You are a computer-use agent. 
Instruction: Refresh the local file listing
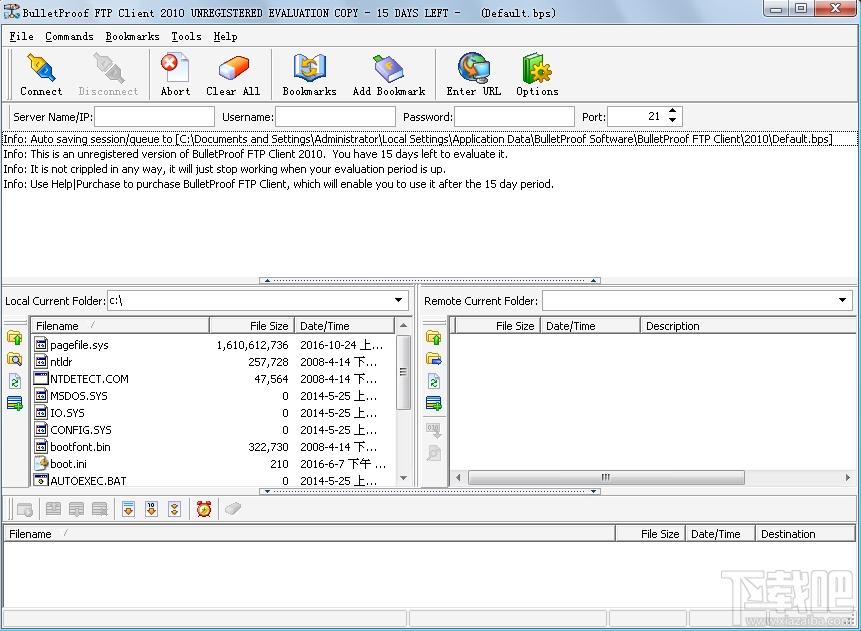(15, 381)
